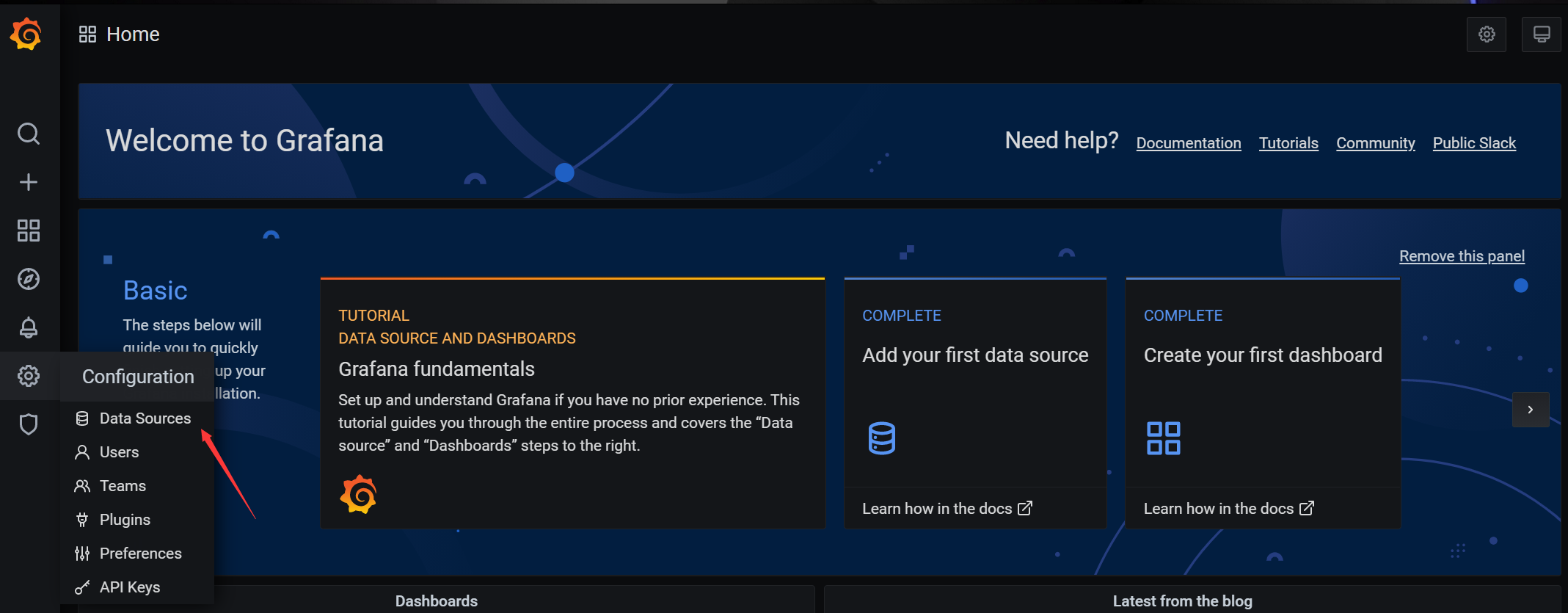Click the Dashboards panel title
The width and height of the screenshot is (1568, 613).
[437, 601]
